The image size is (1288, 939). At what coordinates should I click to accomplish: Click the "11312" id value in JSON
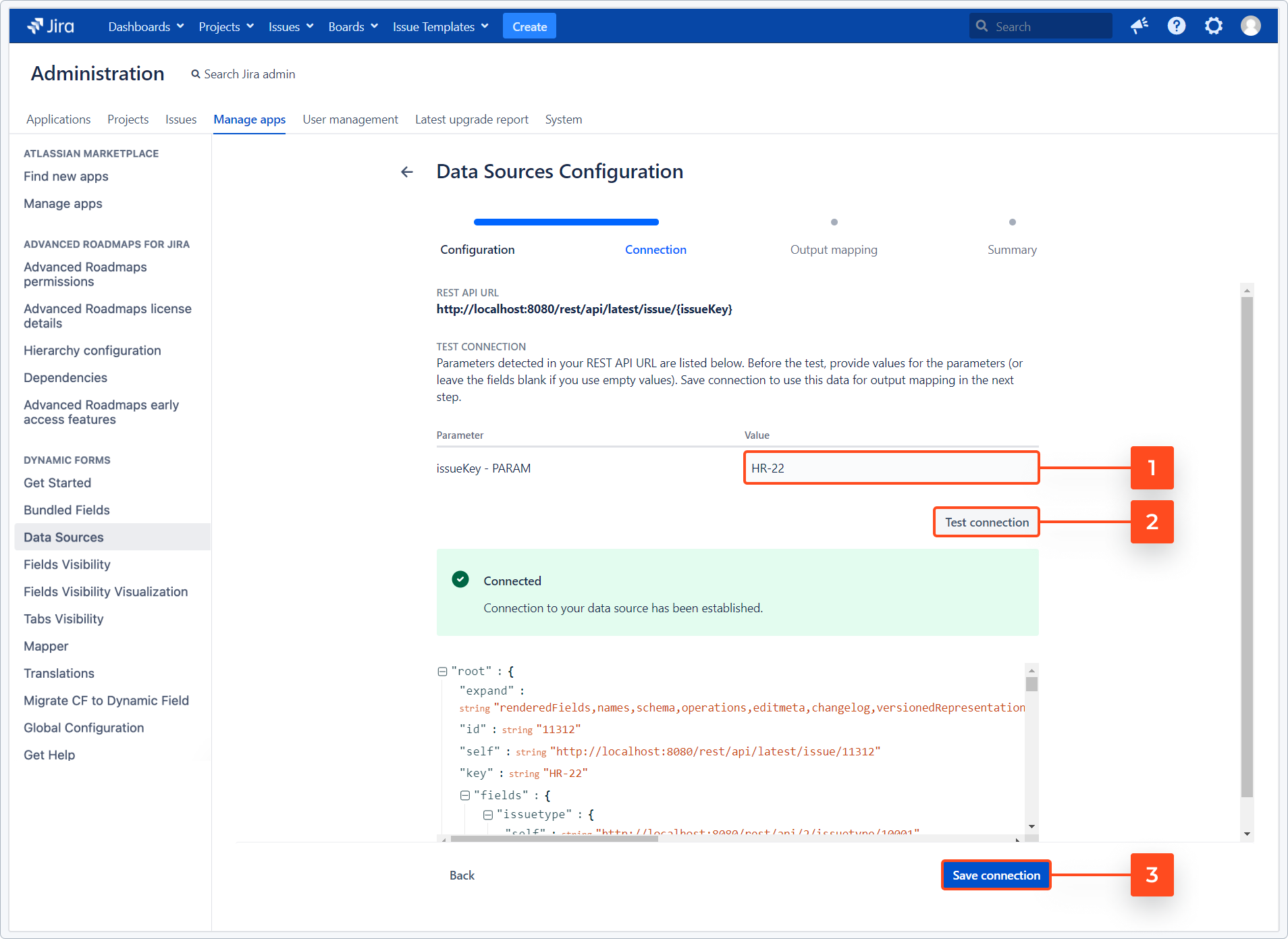tap(559, 730)
